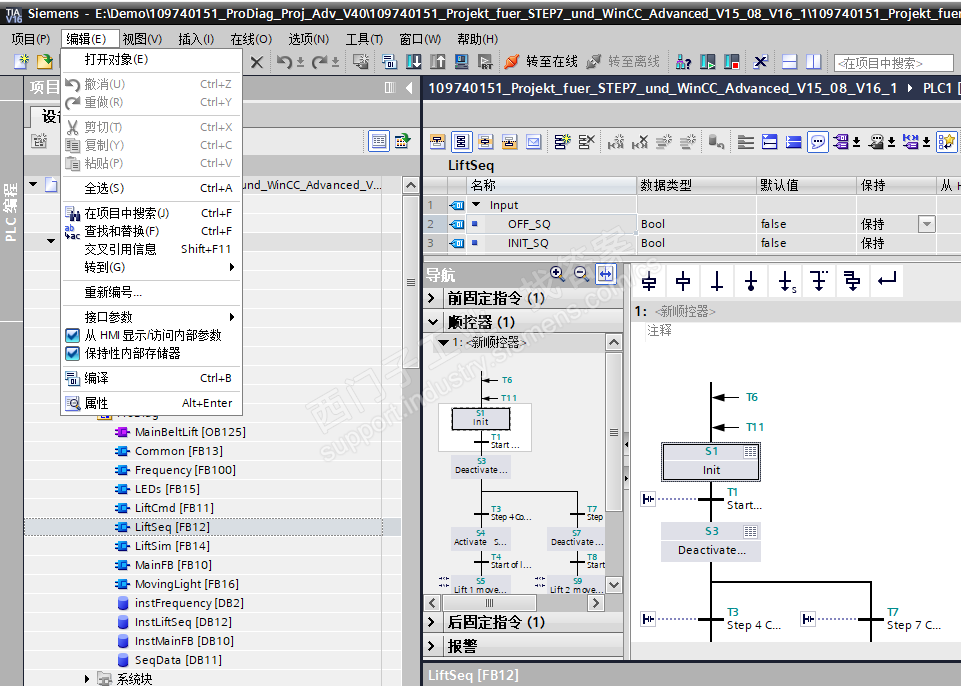Screen dimensions: 961x686
Task: Expand the 系统块 tree folder
Action: 88,679
